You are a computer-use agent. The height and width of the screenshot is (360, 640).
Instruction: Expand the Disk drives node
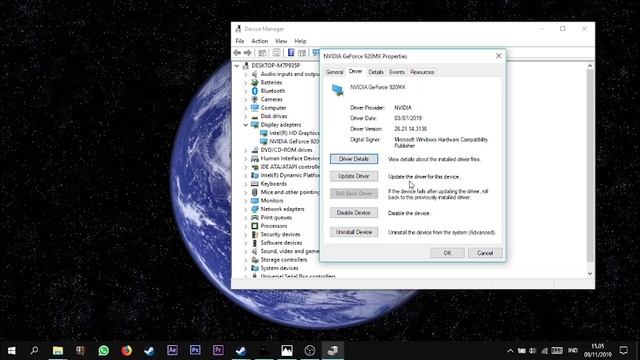click(x=246, y=116)
